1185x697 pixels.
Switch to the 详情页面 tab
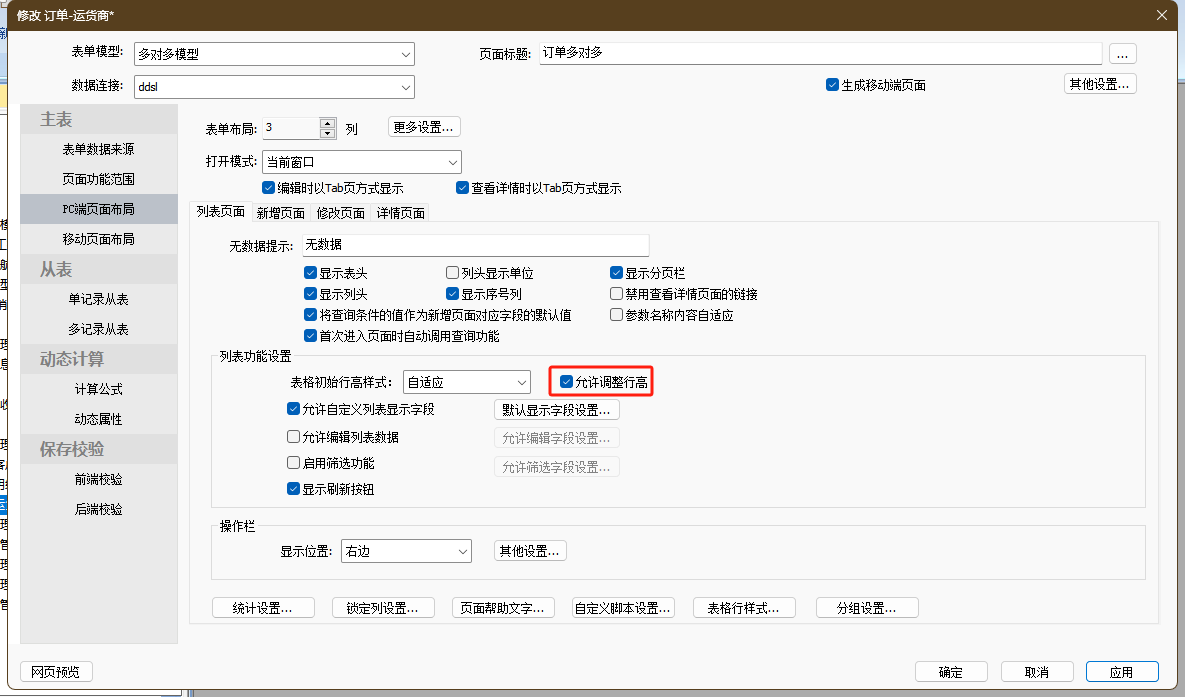click(400, 213)
